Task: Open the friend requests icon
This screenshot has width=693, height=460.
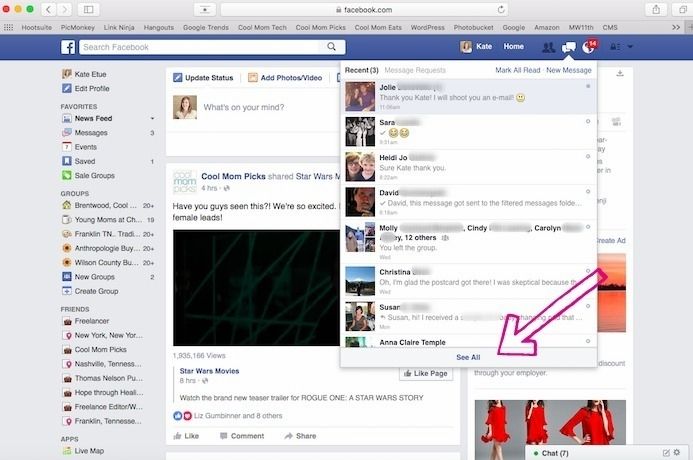Action: click(548, 47)
